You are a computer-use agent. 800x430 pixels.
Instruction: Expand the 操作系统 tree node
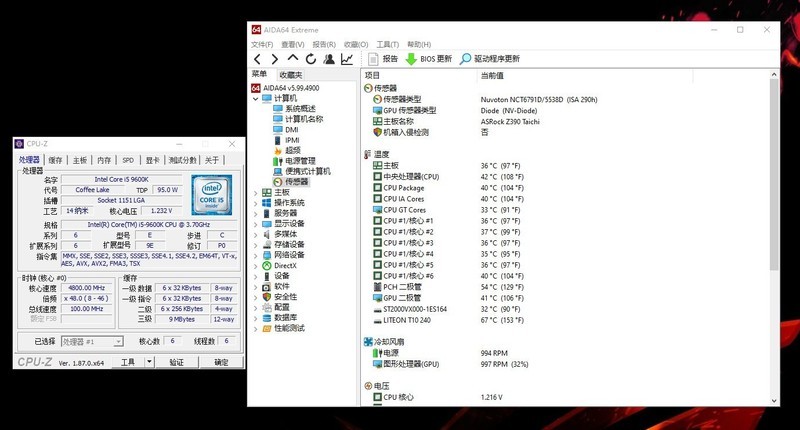[256, 203]
